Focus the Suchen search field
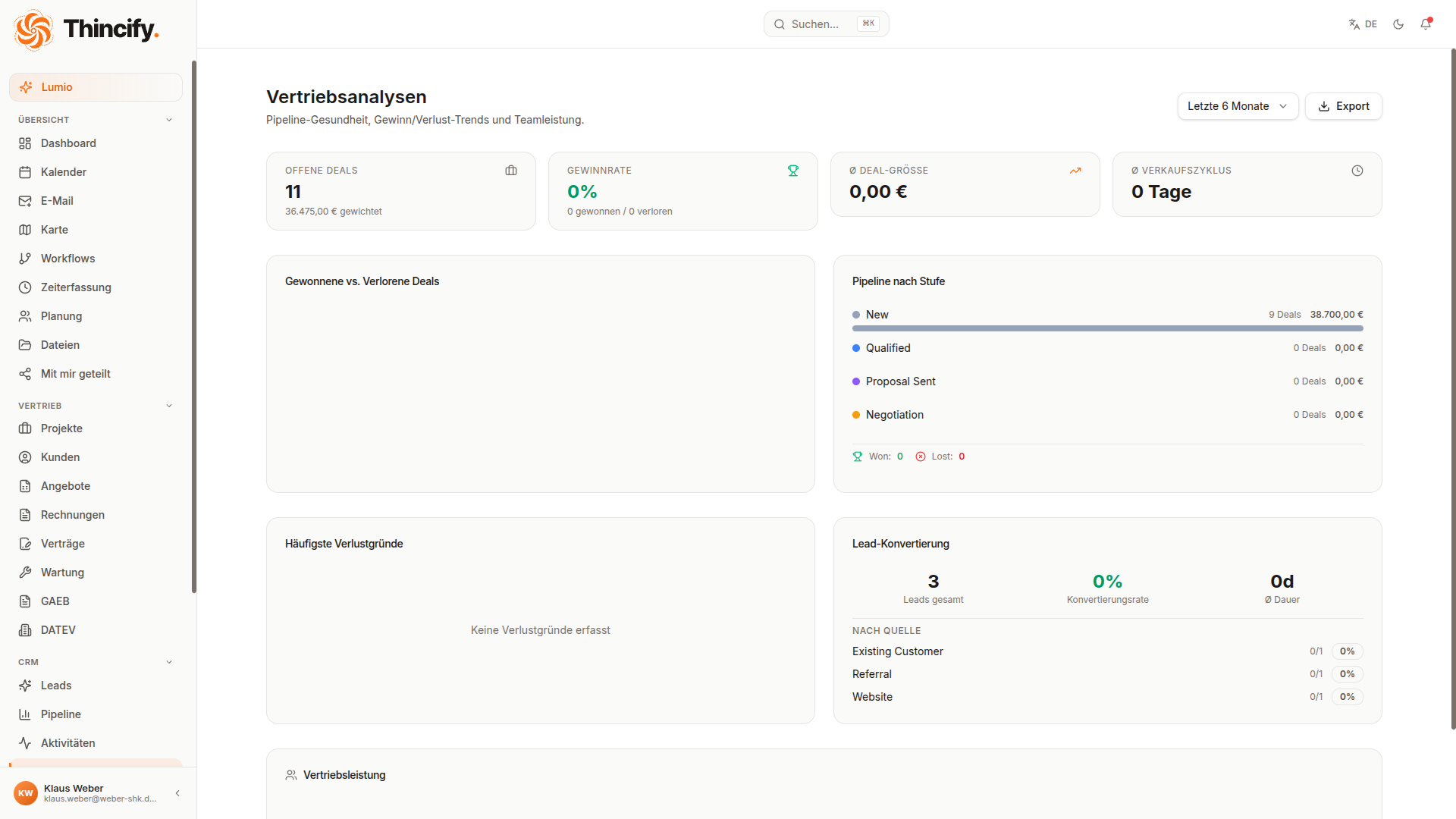Image resolution: width=1456 pixels, height=819 pixels. [826, 24]
